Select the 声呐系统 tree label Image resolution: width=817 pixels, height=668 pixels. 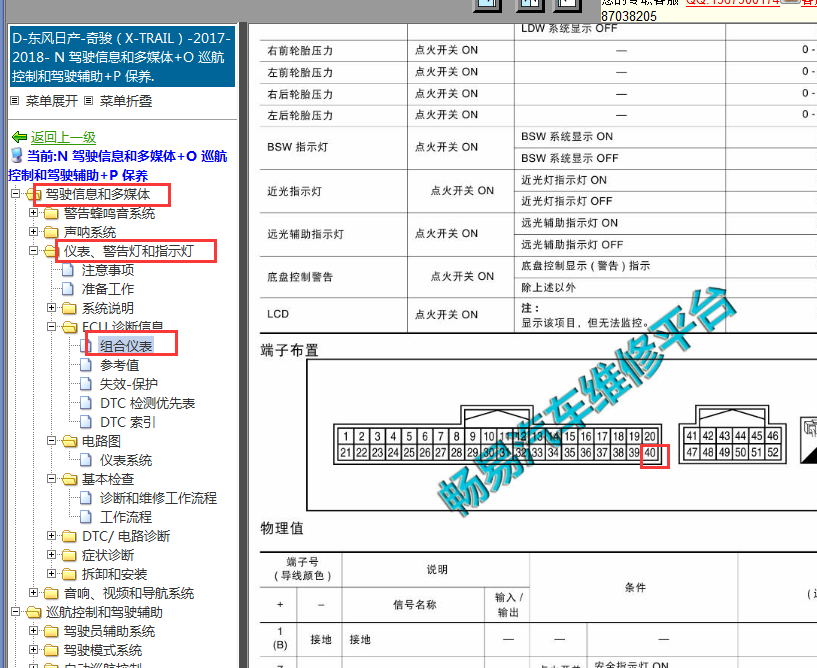[x=90, y=232]
